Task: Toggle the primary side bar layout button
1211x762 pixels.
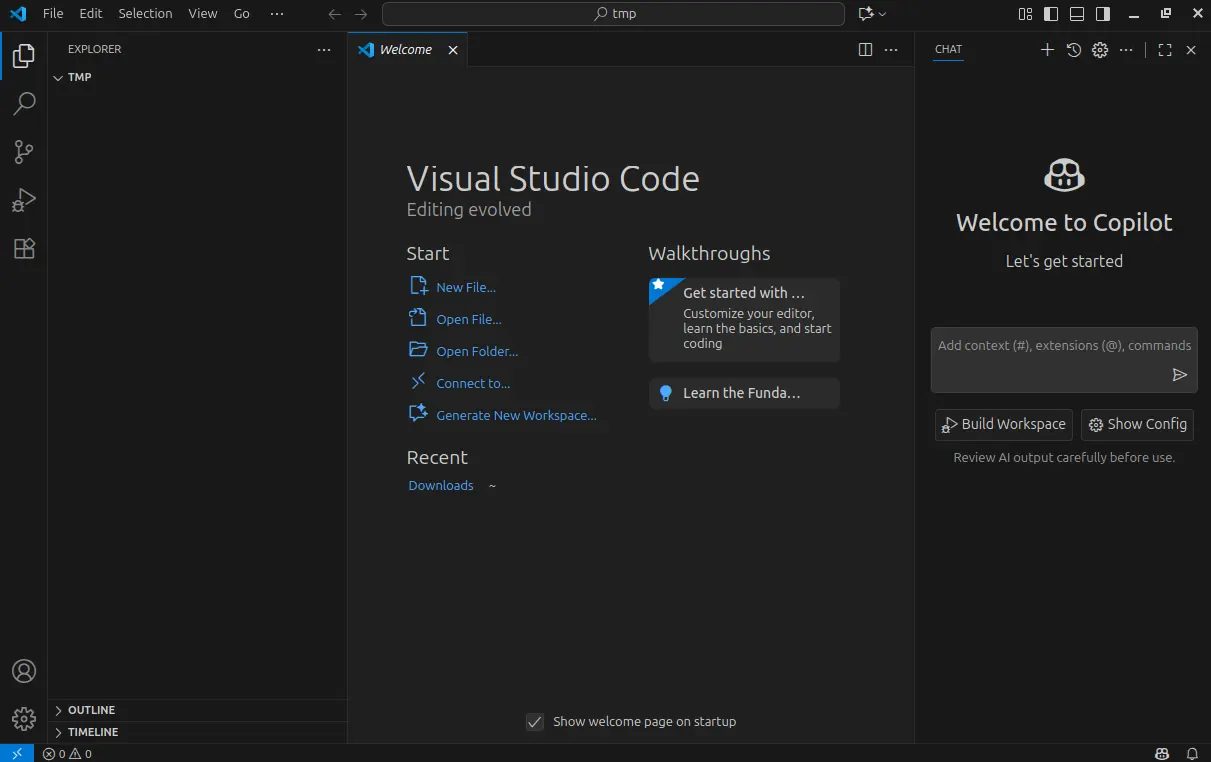Action: (1051, 14)
